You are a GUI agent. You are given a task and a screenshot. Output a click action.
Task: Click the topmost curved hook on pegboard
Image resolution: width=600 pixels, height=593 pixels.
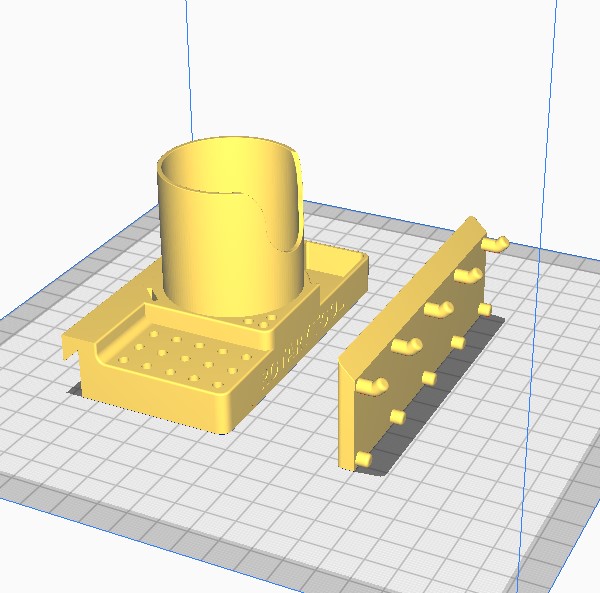click(x=495, y=242)
